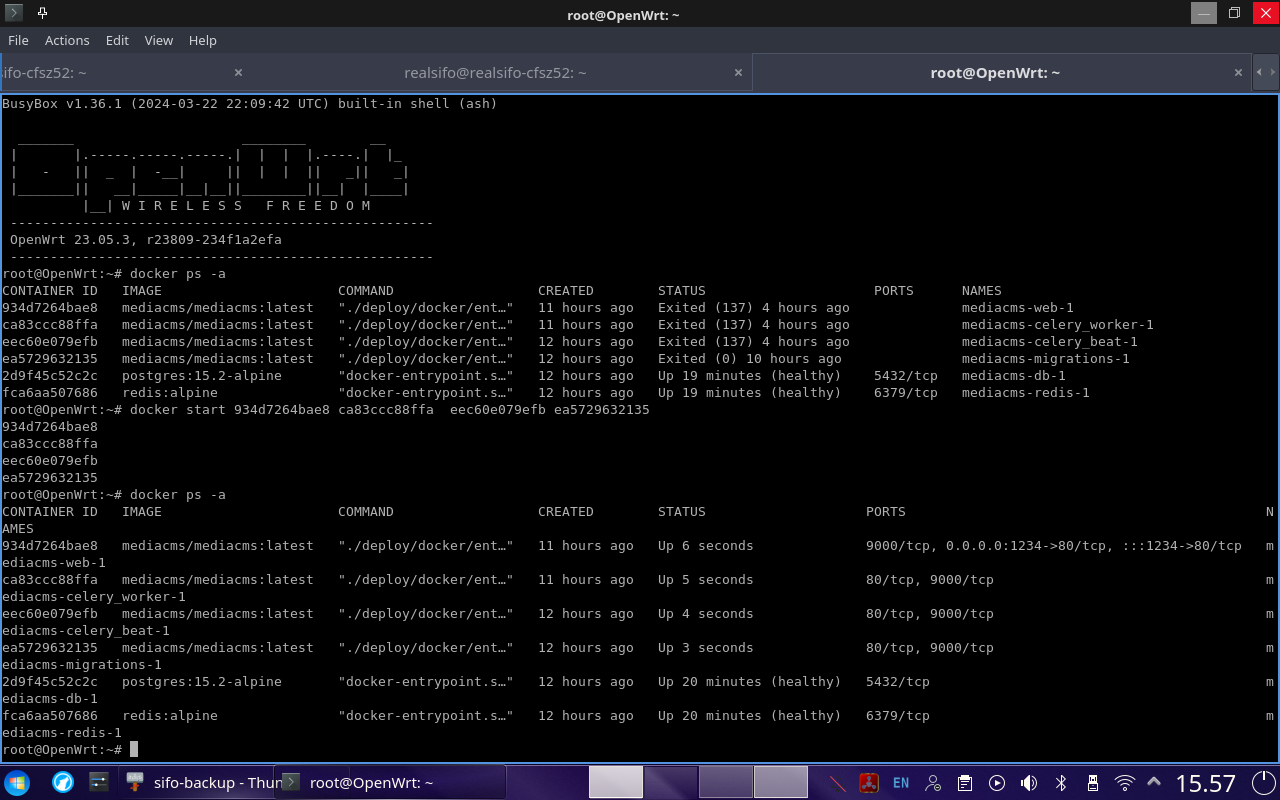Screen dimensions: 1280x800
Task: Open the 15.57 clock calendar
Action: point(1205,782)
